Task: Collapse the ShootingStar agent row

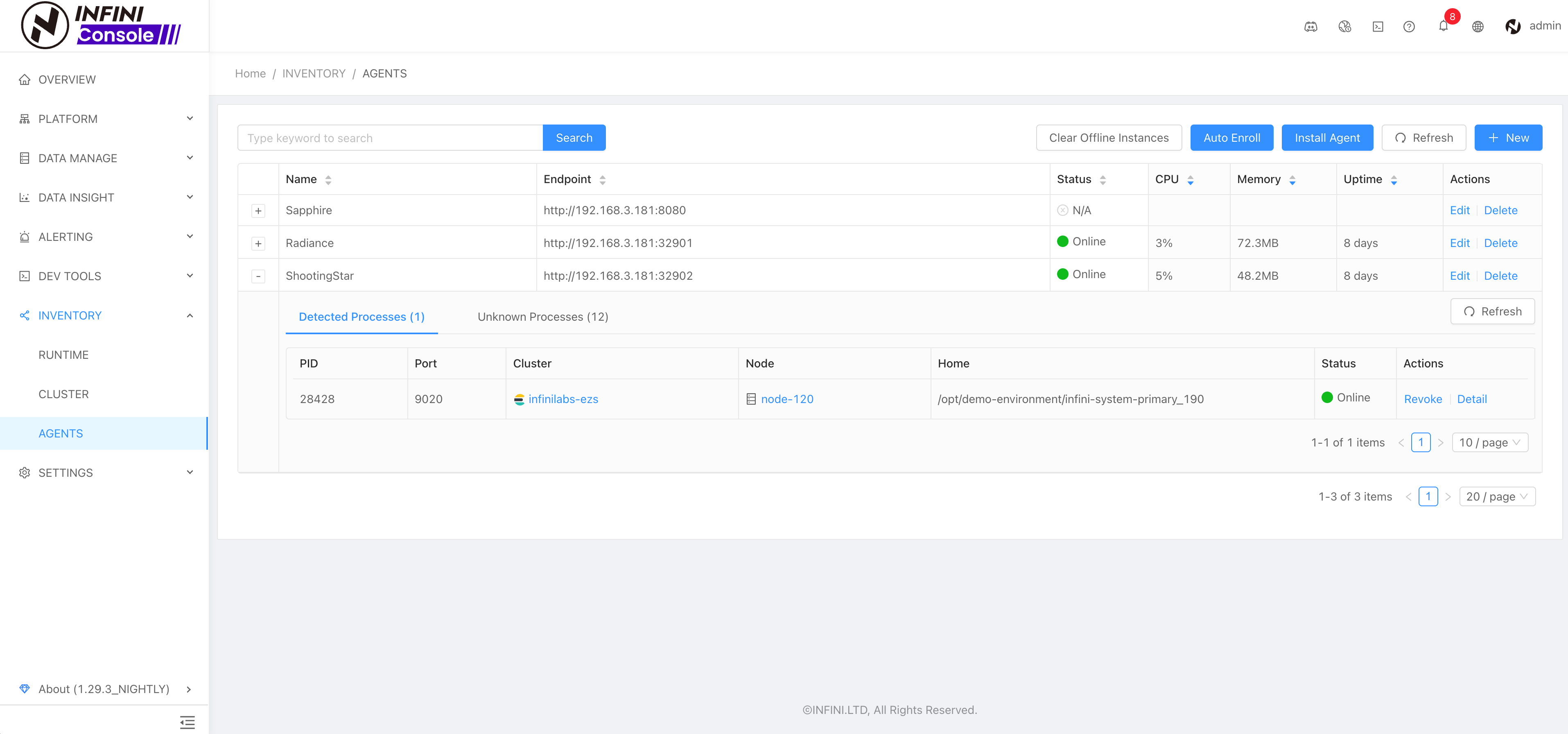Action: 258,276
